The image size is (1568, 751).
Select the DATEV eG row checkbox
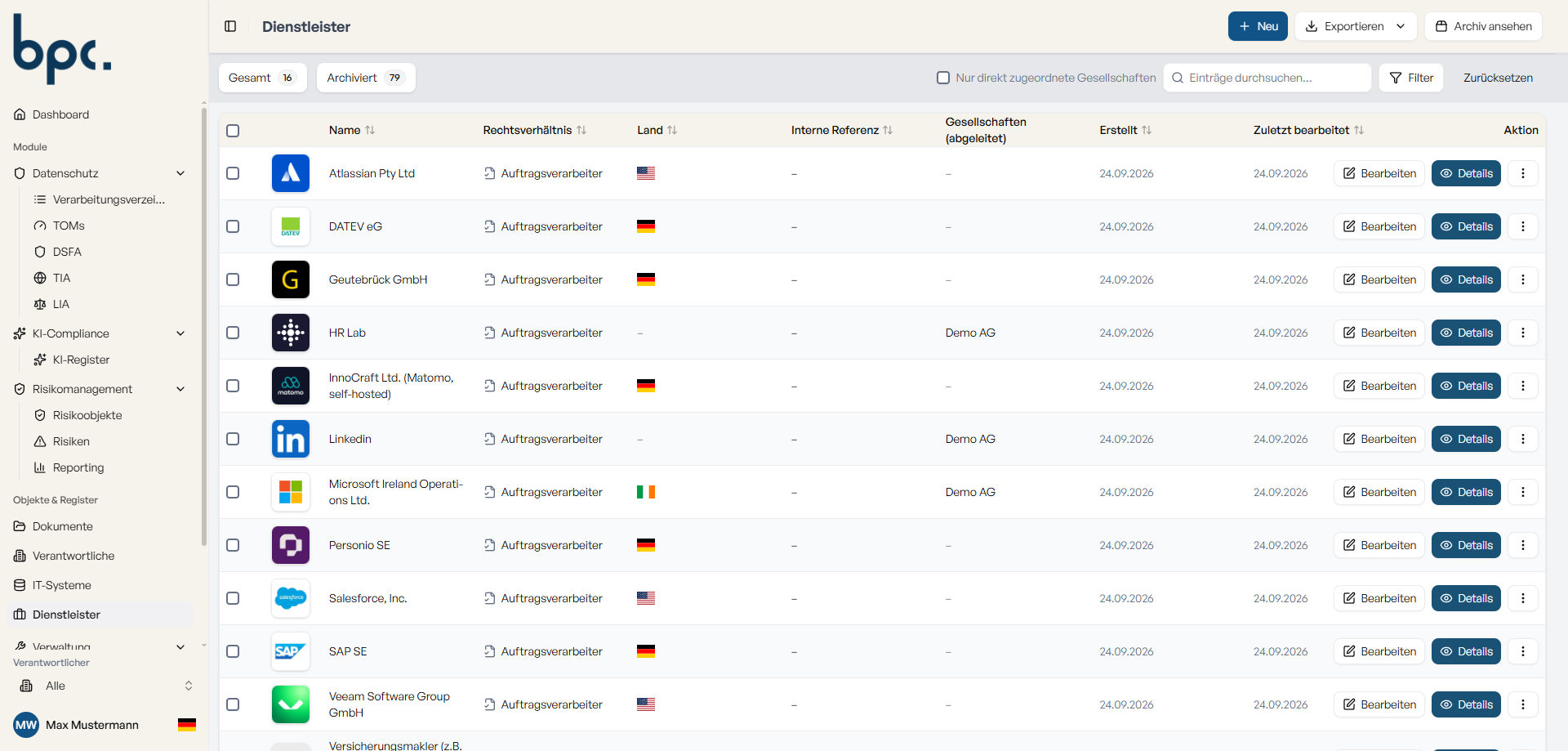pos(233,226)
